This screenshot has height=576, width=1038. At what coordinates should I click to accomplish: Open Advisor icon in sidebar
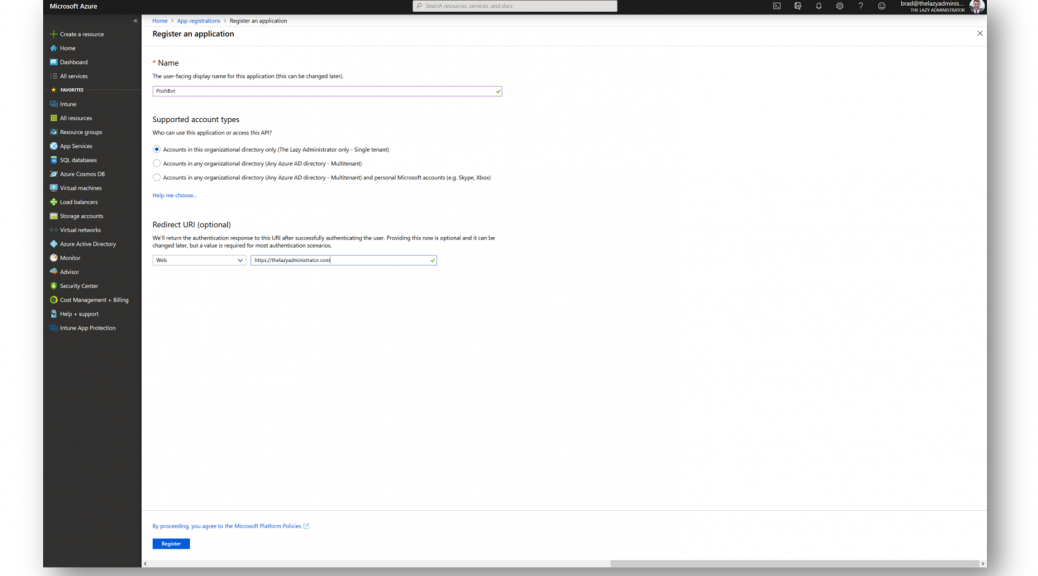click(x=54, y=271)
